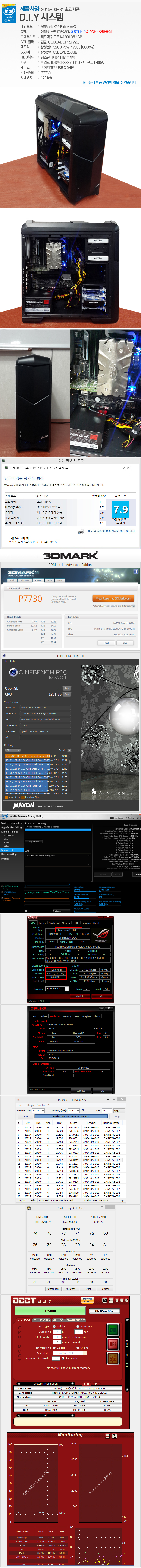Image resolution: width=141 pixels, height=1568 pixels.
Task: Click the LinX Start button
Action: tap(25, 1116)
